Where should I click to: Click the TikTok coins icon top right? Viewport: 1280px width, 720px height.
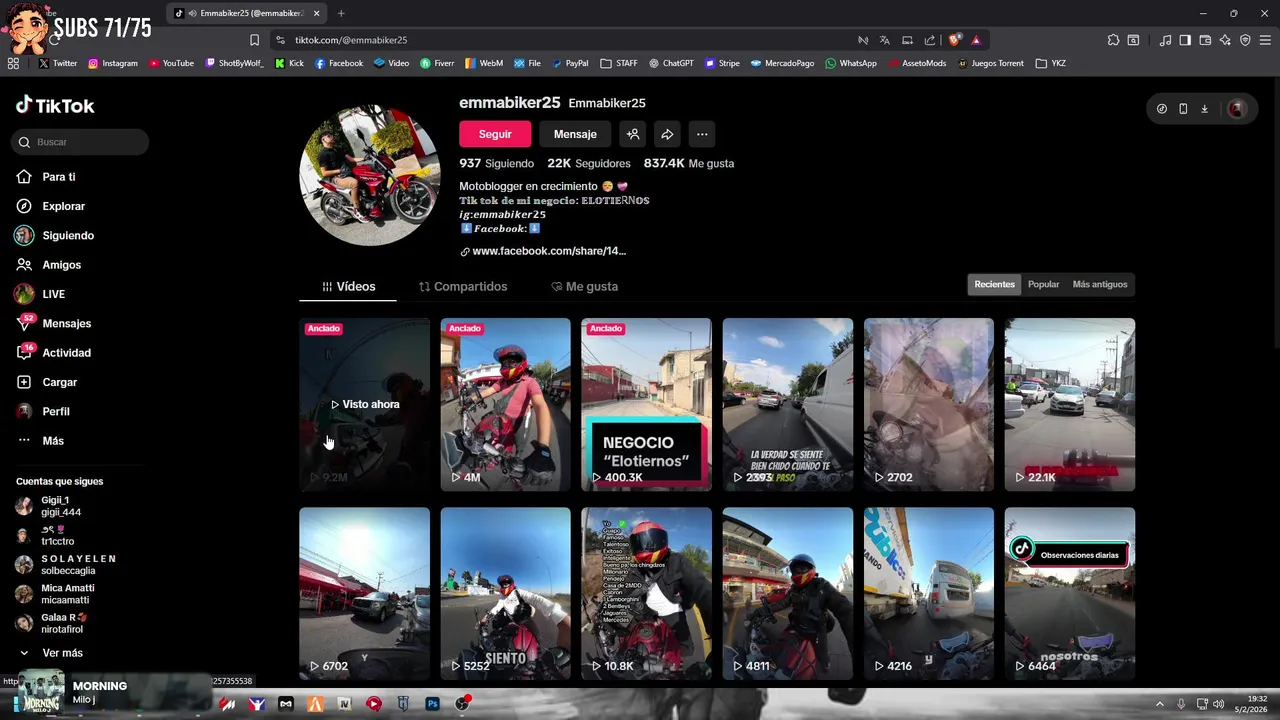tap(1162, 109)
